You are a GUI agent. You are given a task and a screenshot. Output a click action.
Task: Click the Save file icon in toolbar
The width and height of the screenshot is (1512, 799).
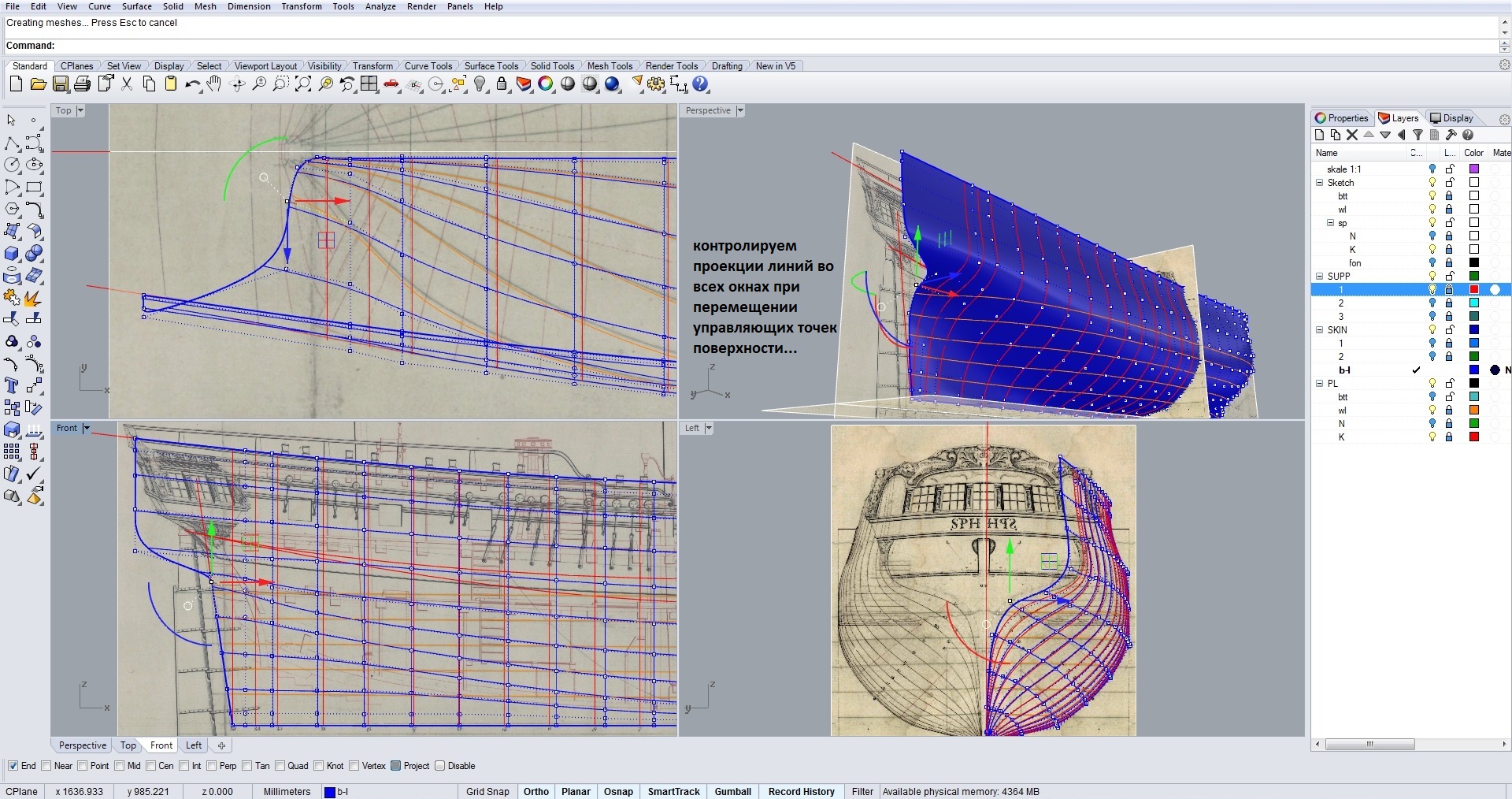tap(61, 84)
